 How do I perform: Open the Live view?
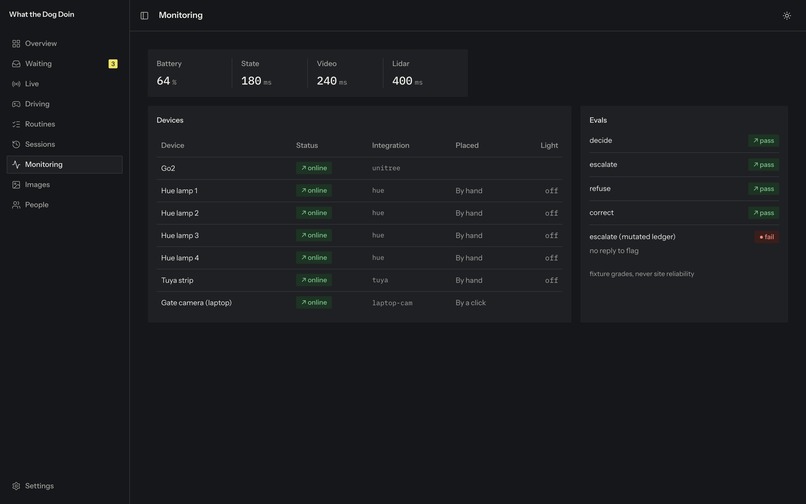click(x=65, y=84)
